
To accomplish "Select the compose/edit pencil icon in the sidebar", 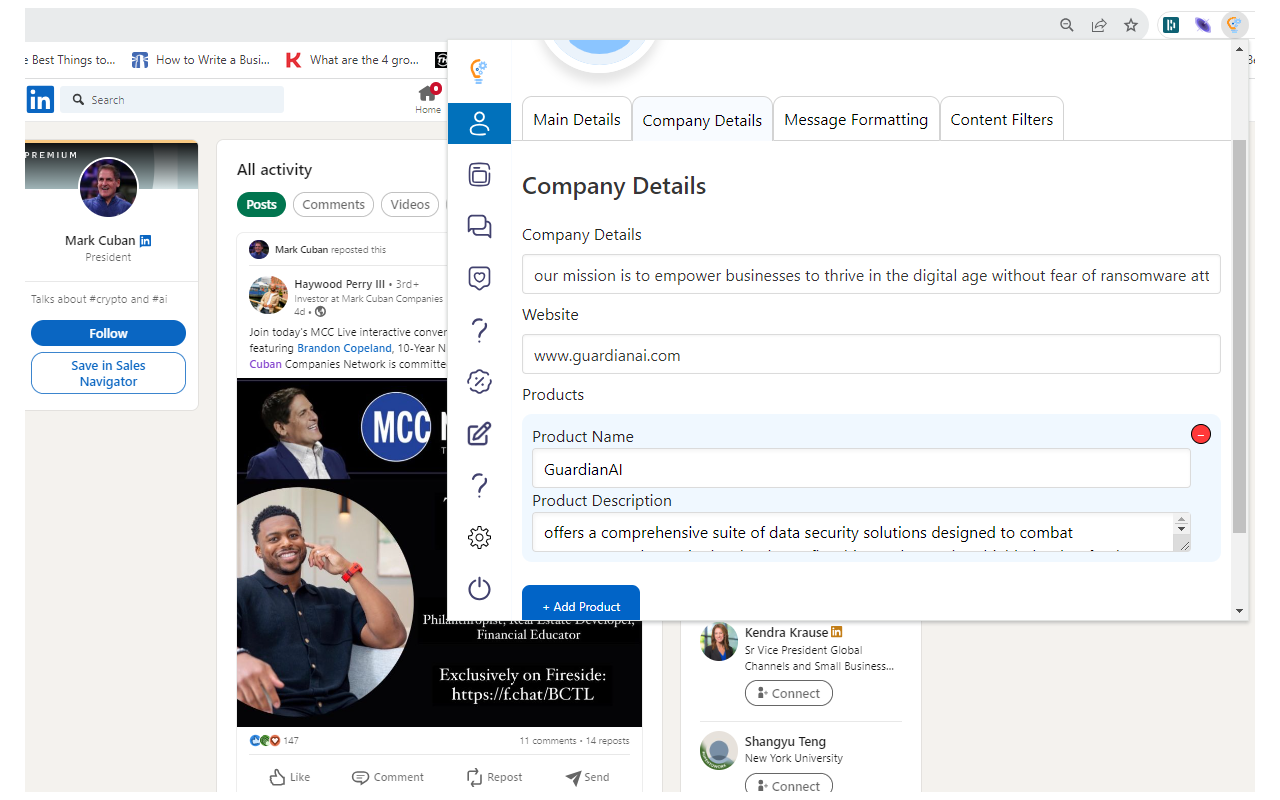I will click(479, 433).
